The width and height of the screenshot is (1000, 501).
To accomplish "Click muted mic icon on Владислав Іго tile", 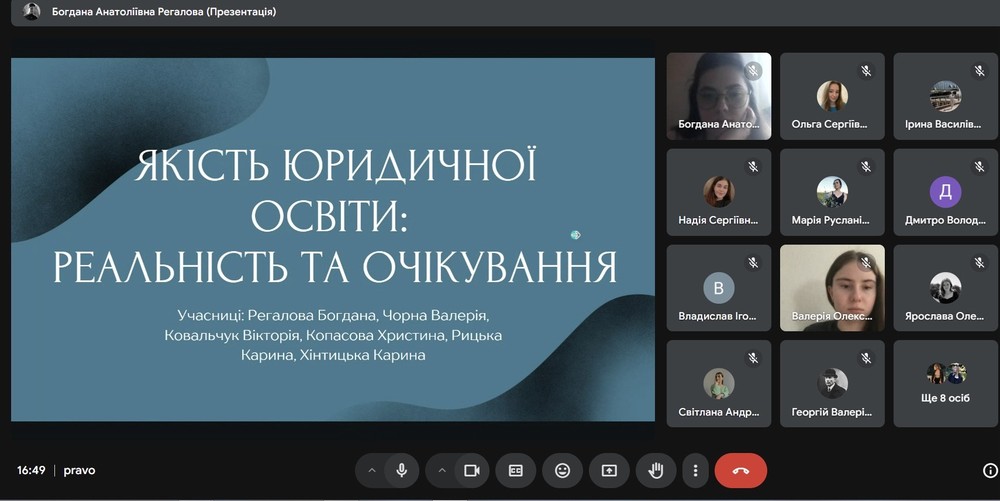I will coord(753,262).
